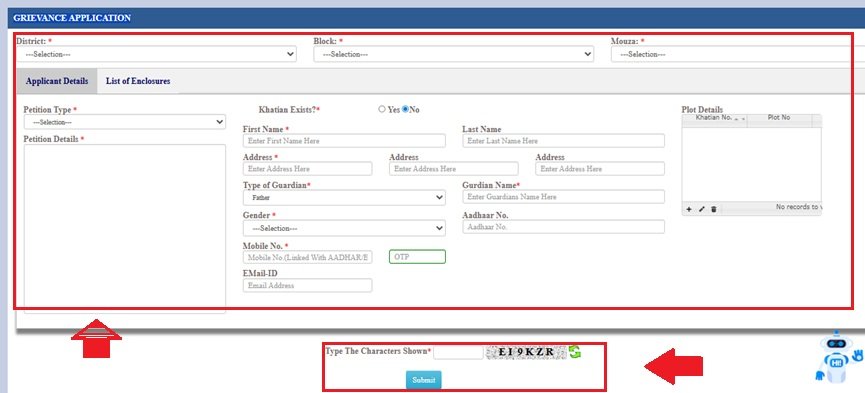Select No for Khatian Exists
865x393 pixels.
point(405,109)
